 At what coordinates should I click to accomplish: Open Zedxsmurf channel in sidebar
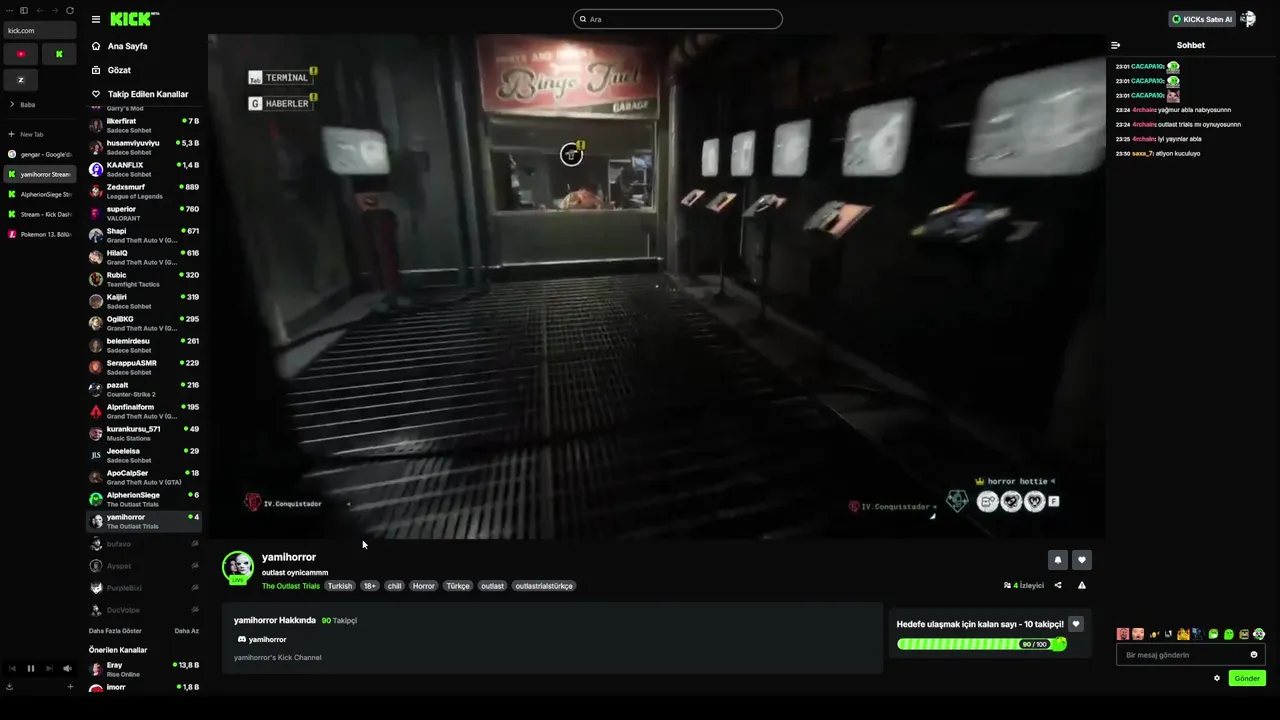[144, 191]
